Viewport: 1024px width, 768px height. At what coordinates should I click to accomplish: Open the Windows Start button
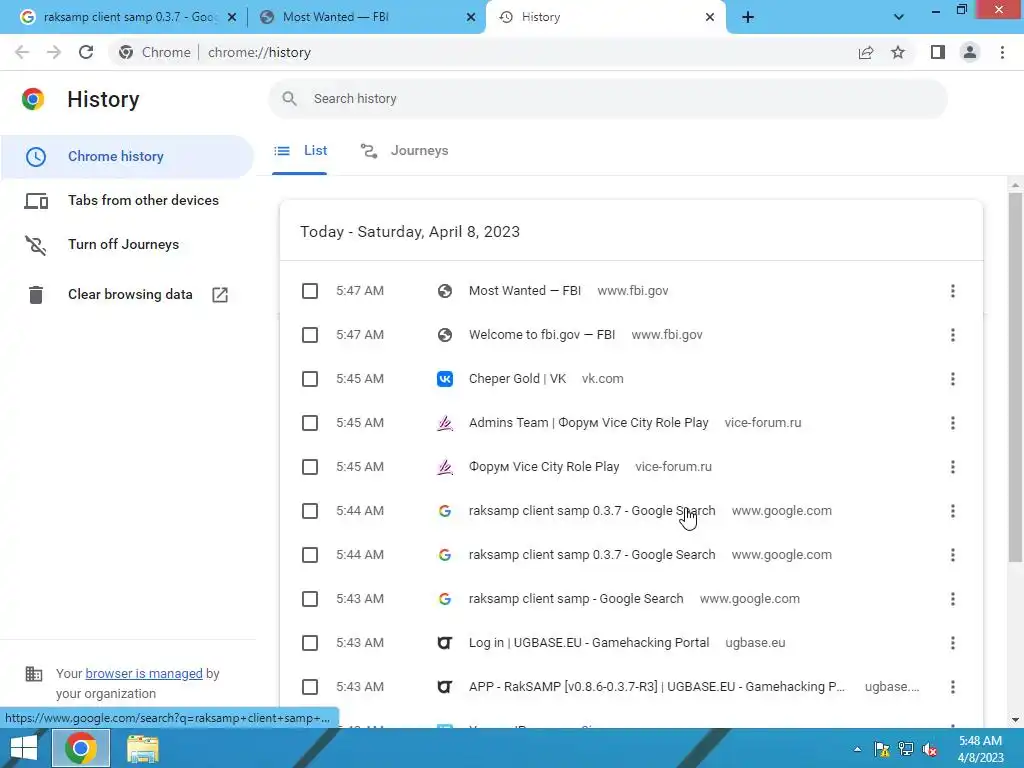coord(24,748)
